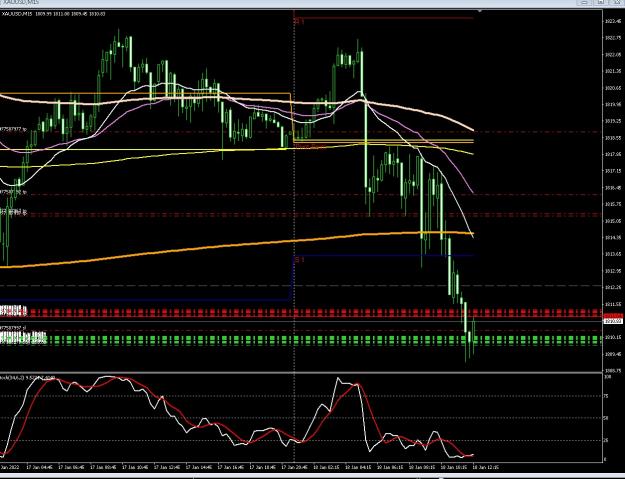Click the 1808.75 price scale value
The image size is (625, 479).
613,371
